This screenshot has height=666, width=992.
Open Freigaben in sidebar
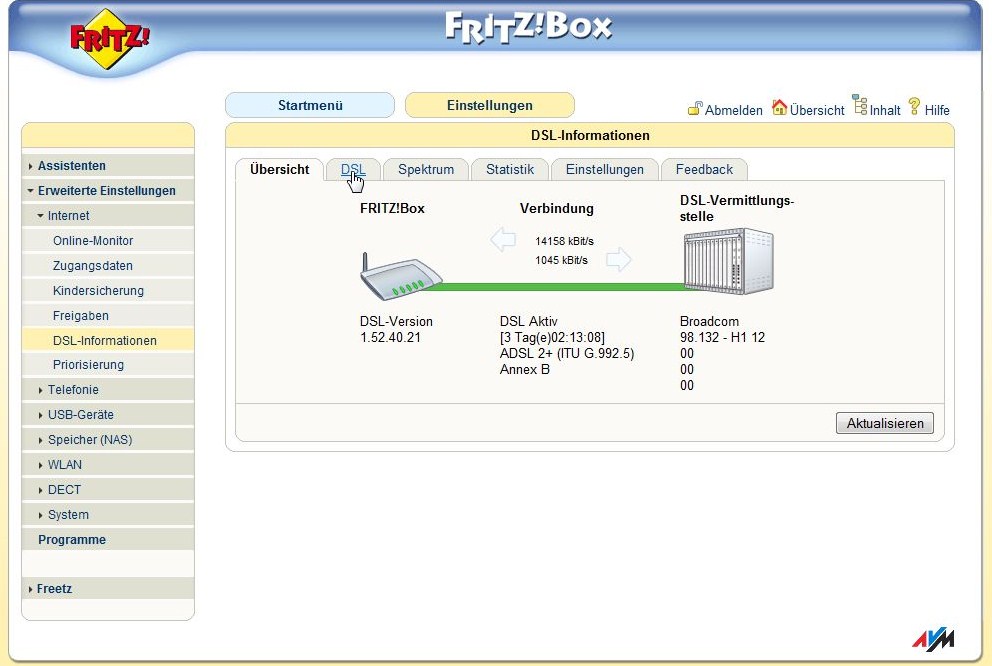[x=108, y=316]
